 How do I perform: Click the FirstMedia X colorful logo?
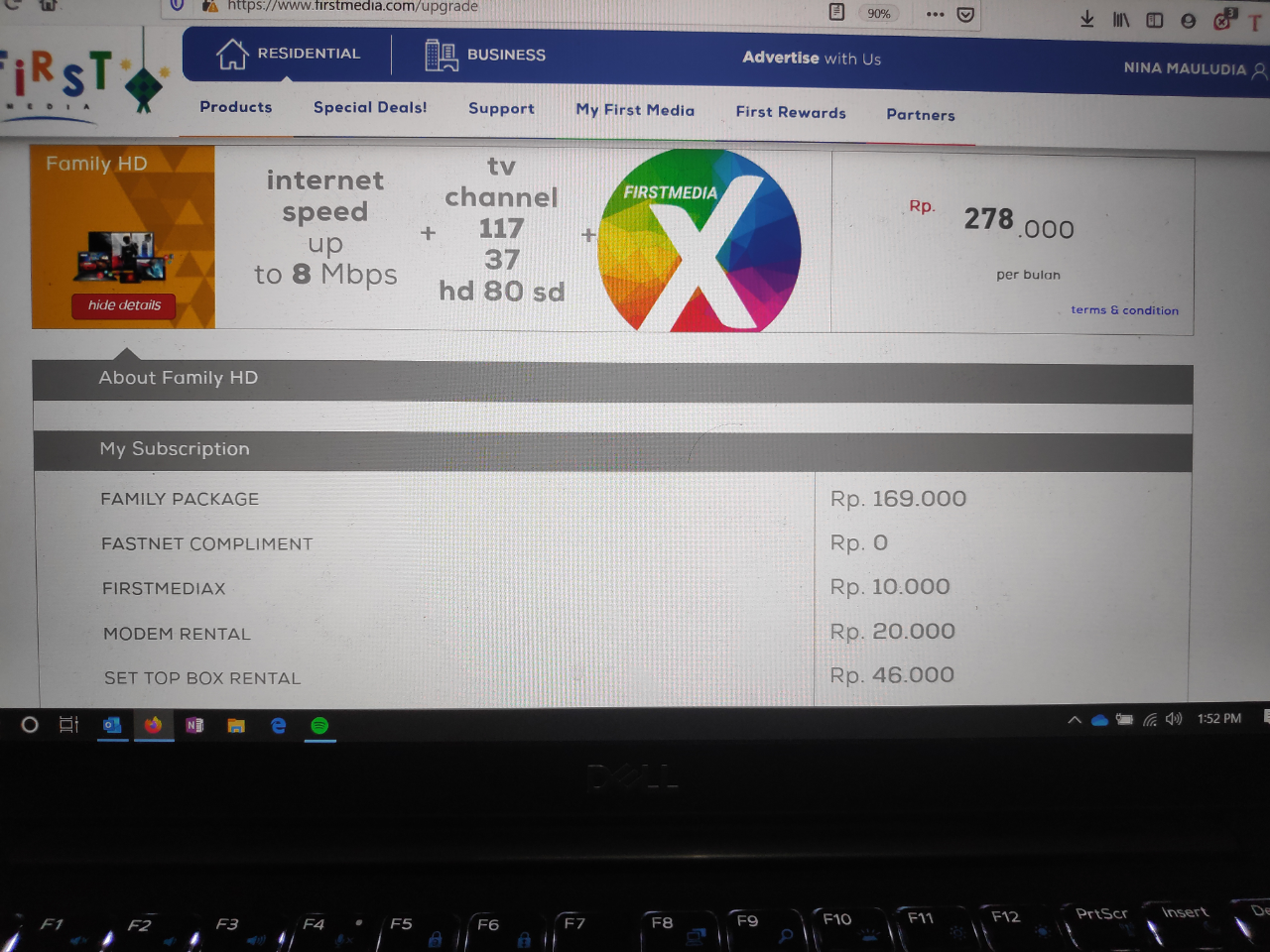click(699, 240)
